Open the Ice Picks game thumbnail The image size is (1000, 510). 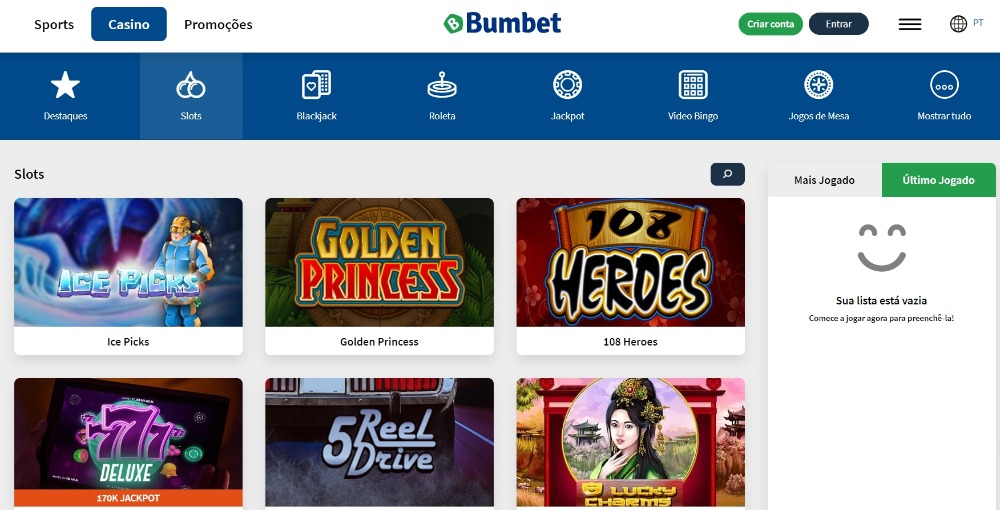(128, 263)
